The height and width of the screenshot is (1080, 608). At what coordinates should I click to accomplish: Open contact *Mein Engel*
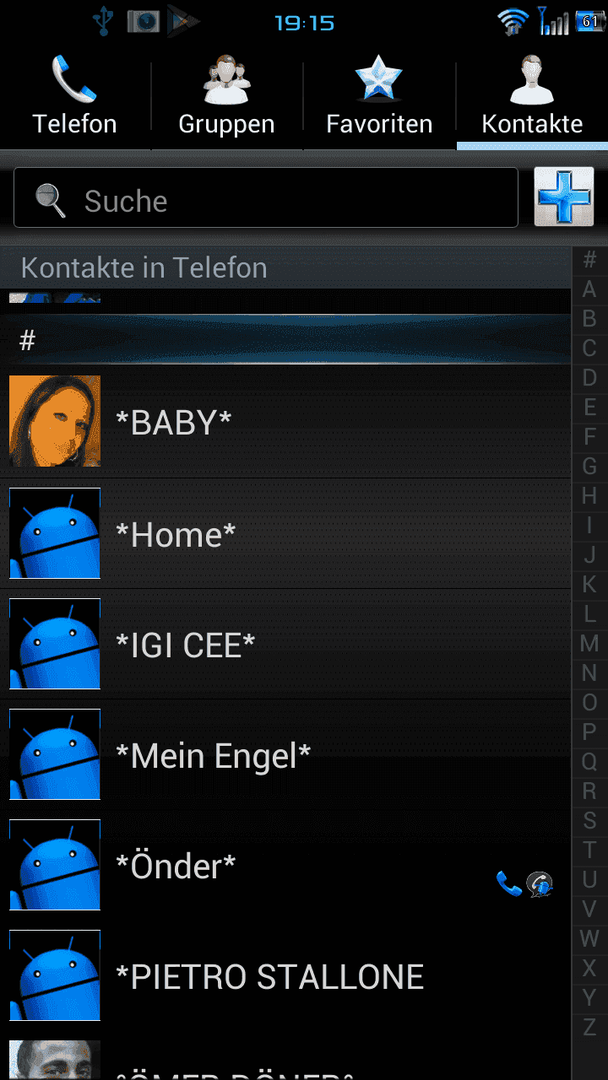285,755
